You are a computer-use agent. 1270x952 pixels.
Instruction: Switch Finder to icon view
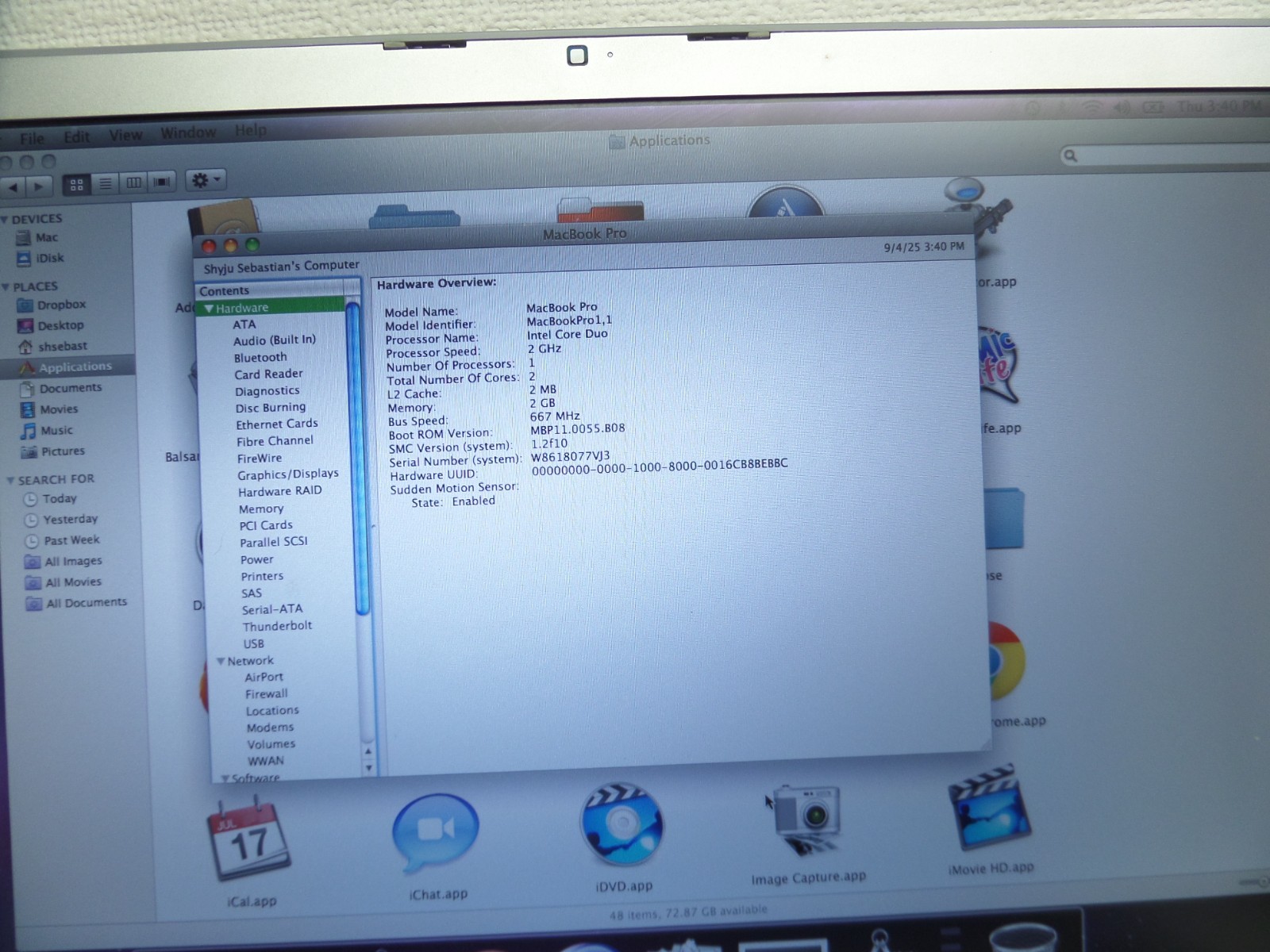pyautogui.click(x=76, y=184)
